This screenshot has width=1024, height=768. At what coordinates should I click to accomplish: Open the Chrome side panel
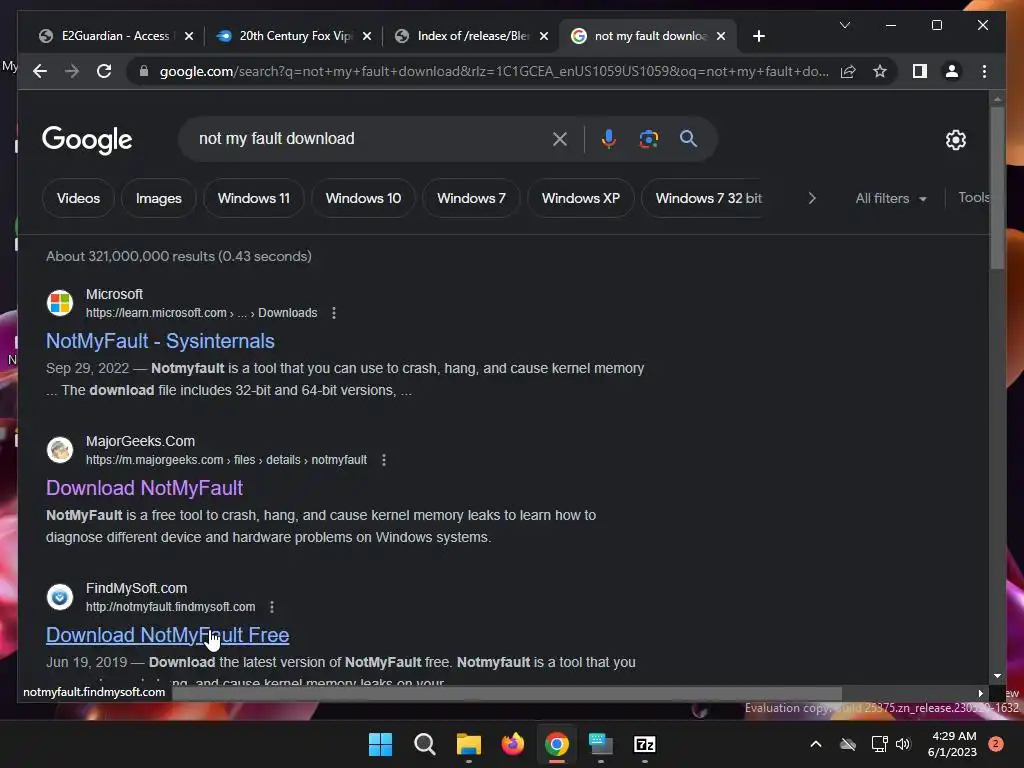(x=920, y=71)
